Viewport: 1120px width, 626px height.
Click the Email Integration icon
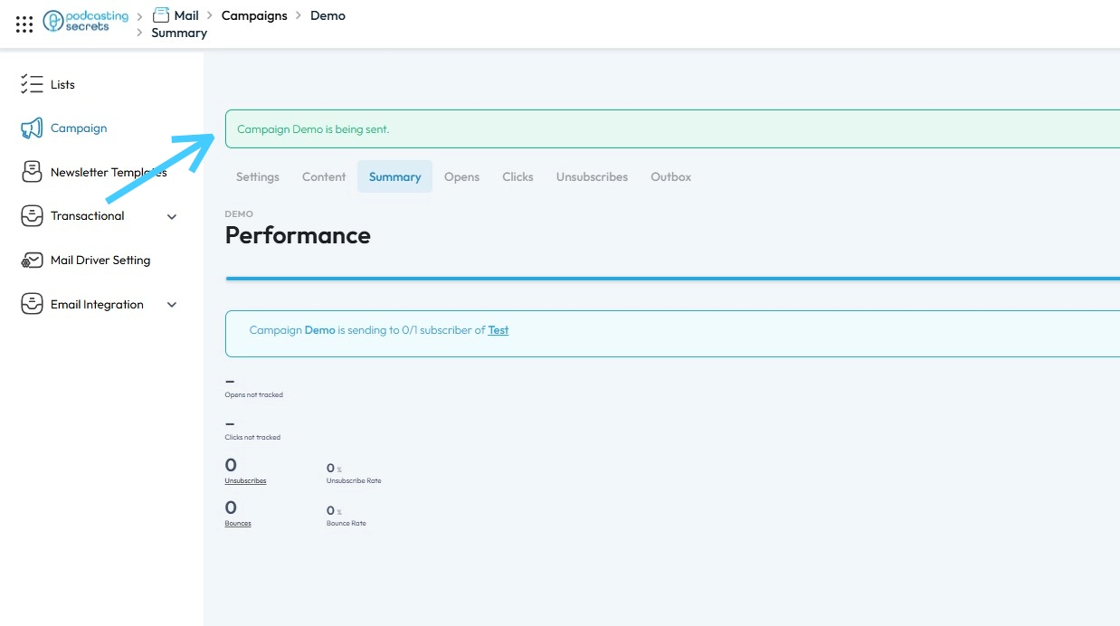pos(31,304)
